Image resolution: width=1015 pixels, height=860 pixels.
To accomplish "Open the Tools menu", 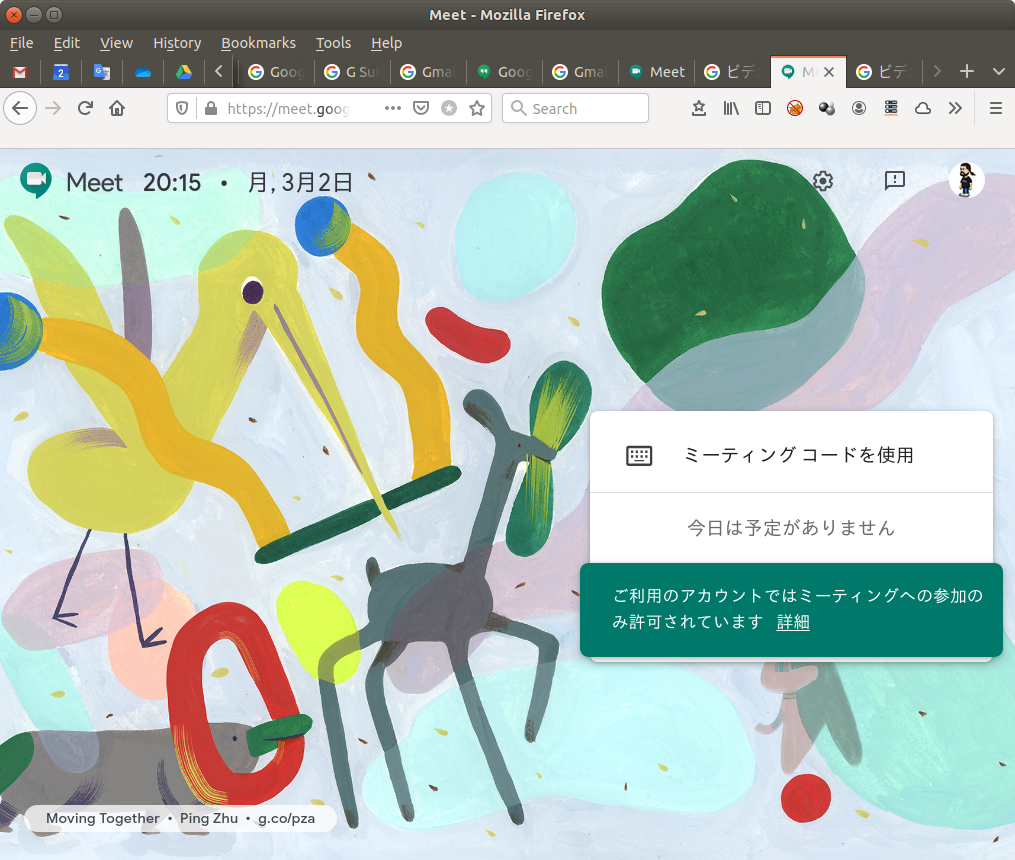I will (333, 43).
